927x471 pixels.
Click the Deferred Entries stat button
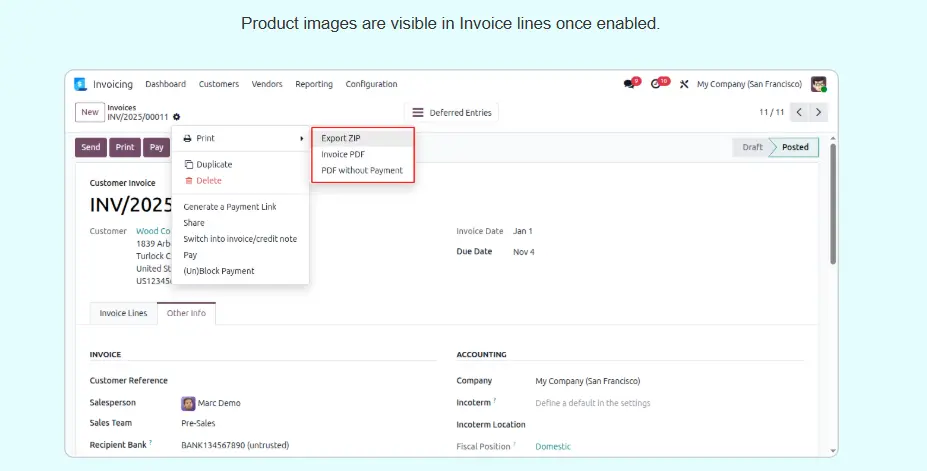click(451, 113)
